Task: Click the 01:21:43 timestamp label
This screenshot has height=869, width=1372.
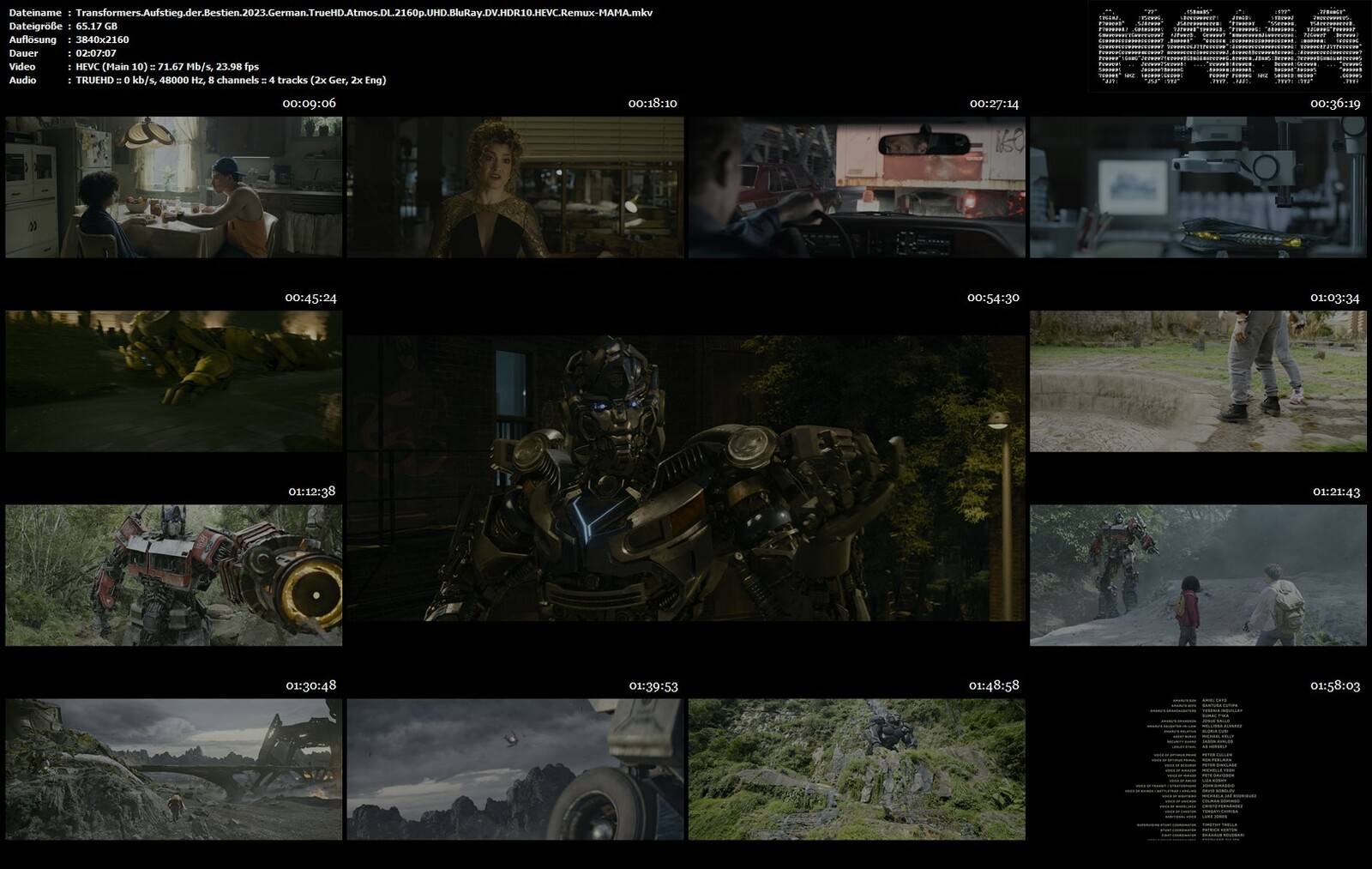Action: point(1337,492)
